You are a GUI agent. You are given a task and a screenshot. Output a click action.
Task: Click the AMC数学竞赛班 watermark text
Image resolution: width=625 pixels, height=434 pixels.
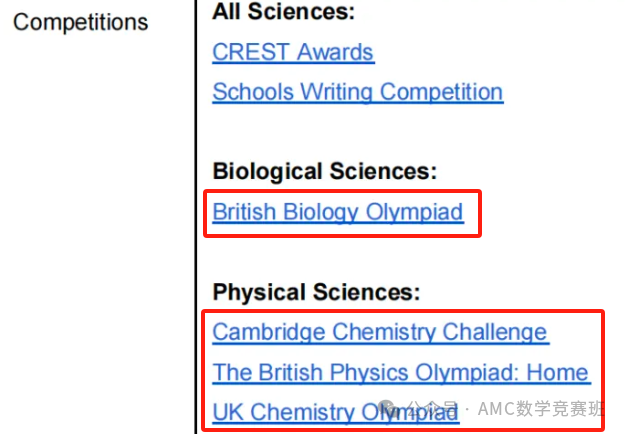tap(541, 410)
